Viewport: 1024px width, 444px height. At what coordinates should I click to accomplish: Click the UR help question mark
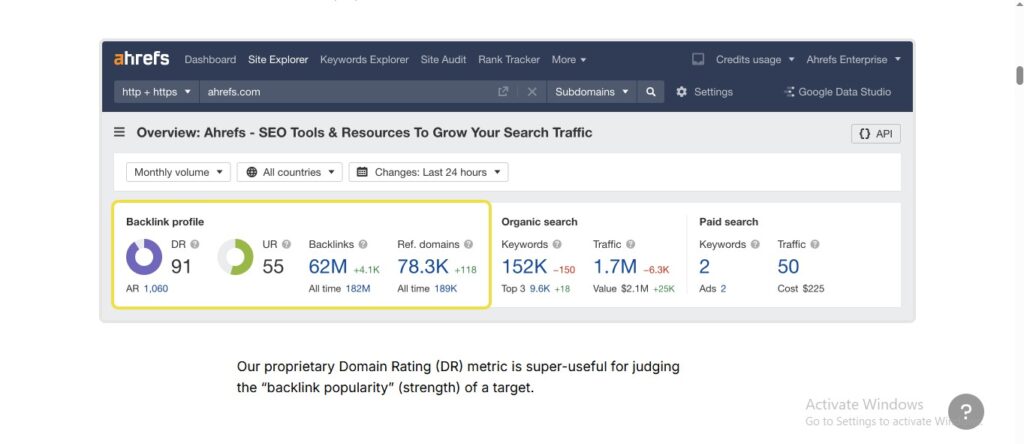pyautogui.click(x=286, y=244)
